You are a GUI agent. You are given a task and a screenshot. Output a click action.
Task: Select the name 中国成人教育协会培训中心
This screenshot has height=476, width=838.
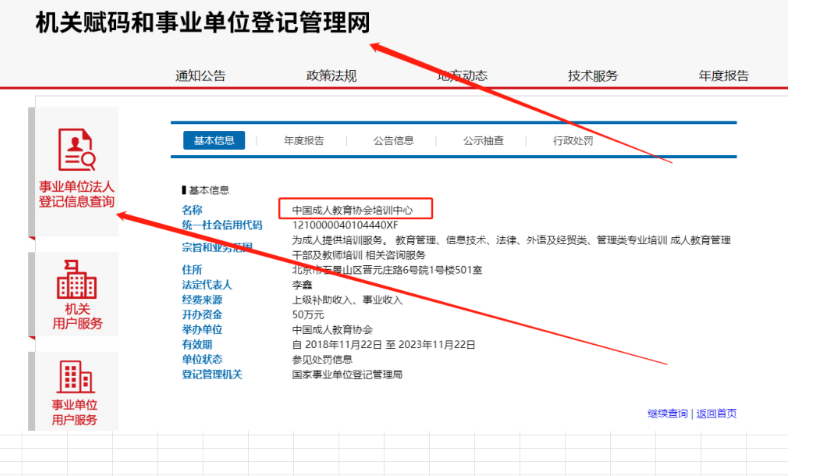(353, 210)
